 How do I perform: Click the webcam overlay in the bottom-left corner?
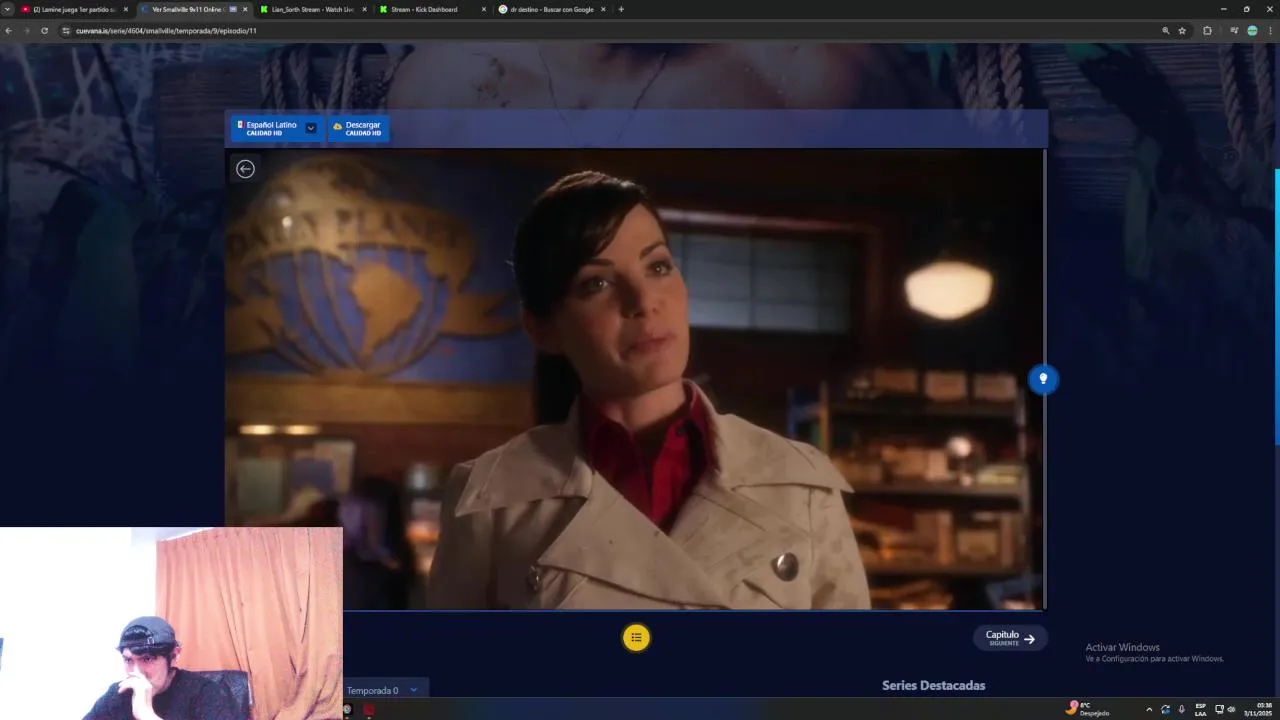coord(171,624)
